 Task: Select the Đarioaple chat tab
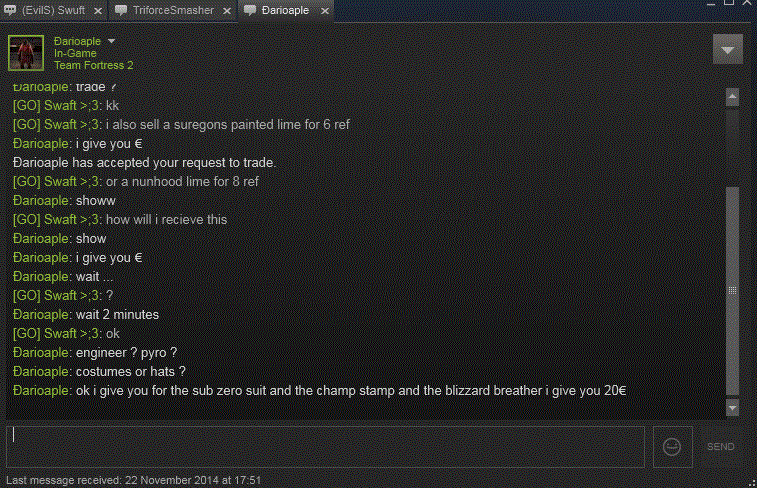click(x=286, y=10)
